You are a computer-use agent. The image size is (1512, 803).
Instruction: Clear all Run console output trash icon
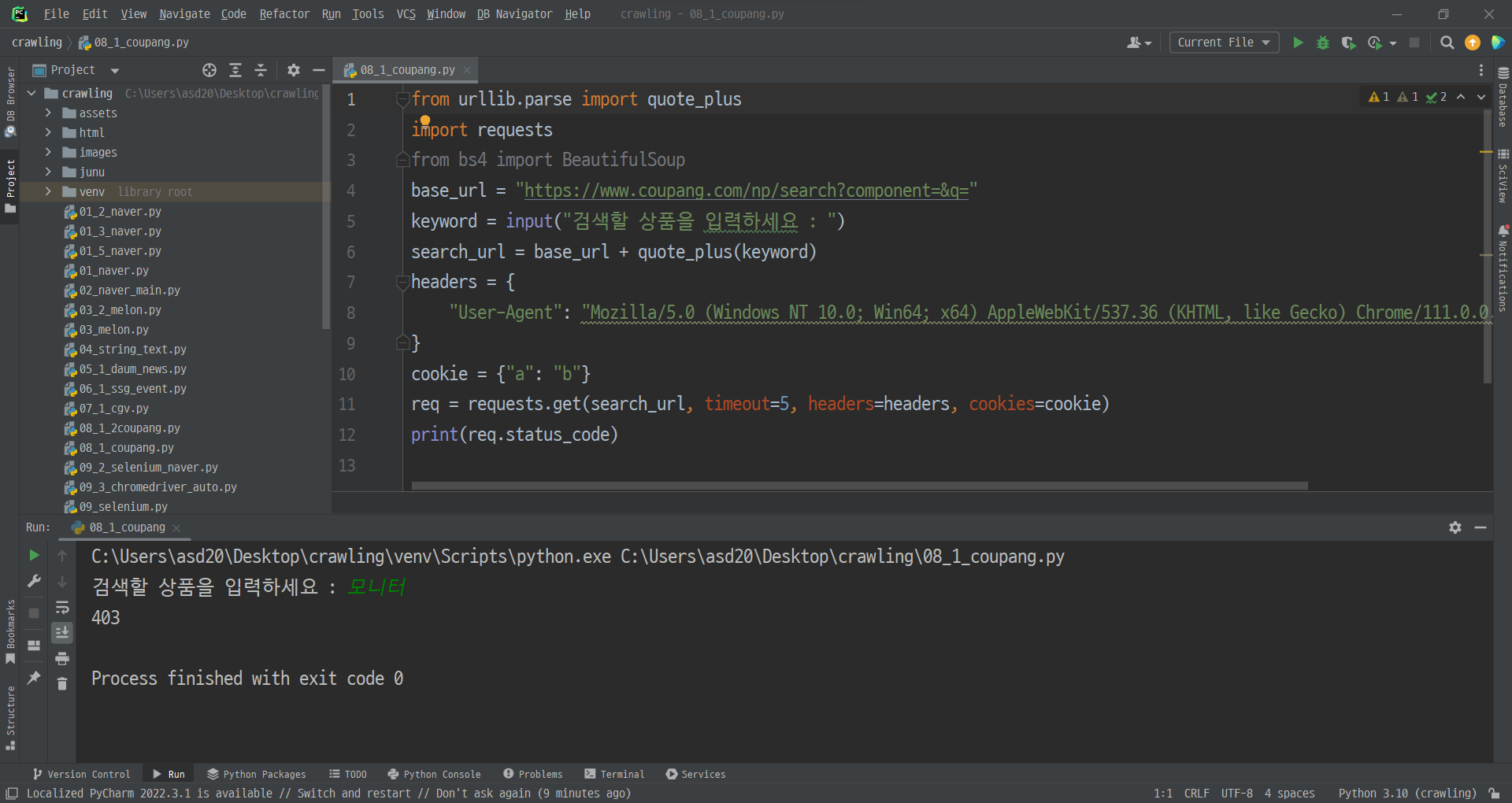(62, 684)
